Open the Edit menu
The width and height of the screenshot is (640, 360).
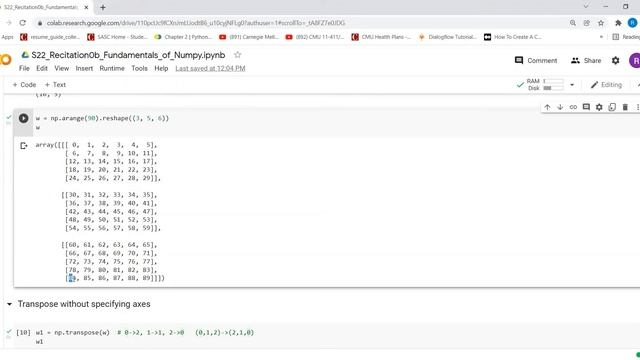(x=42, y=68)
